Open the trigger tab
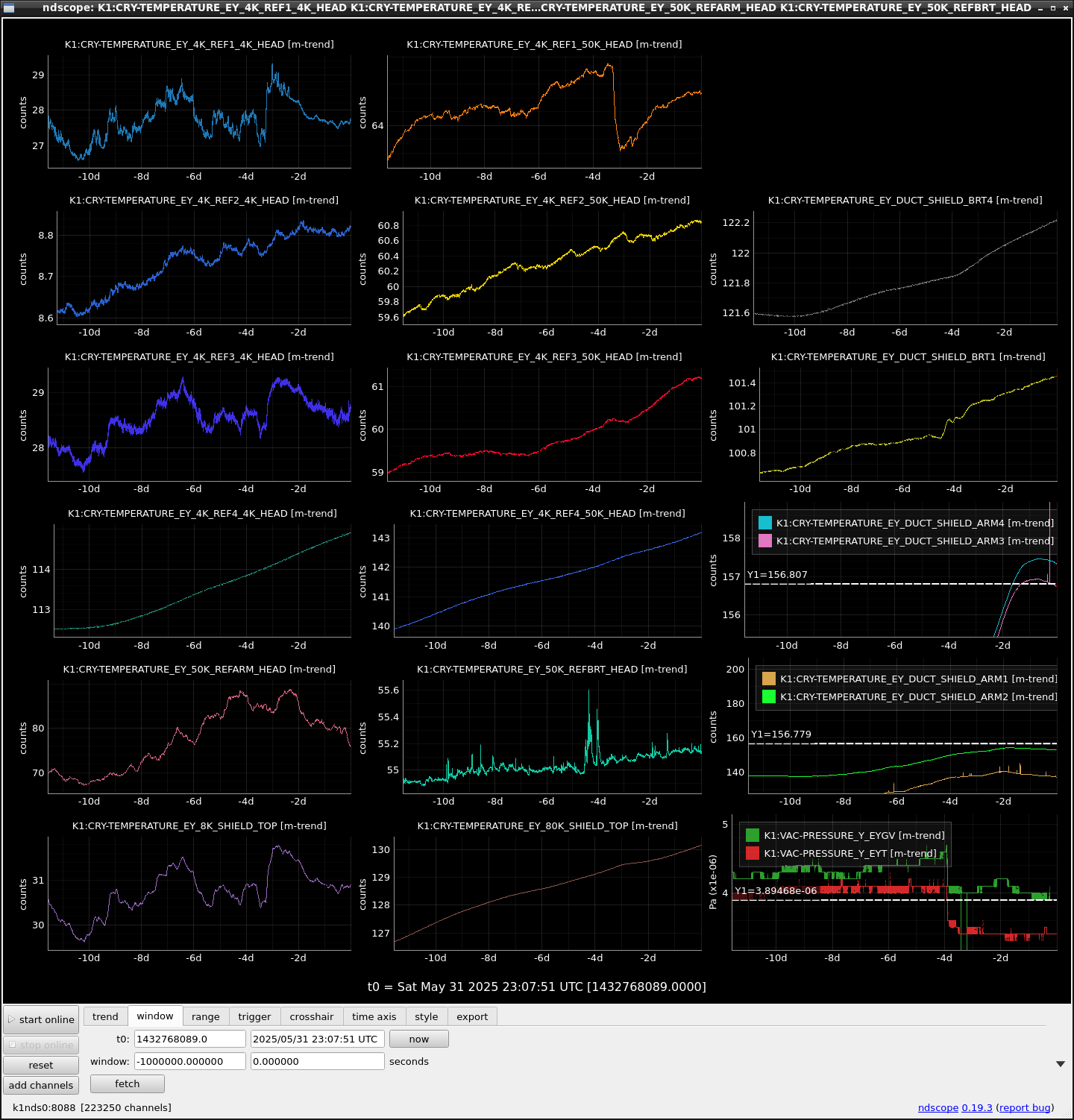This screenshot has width=1074, height=1120. tap(255, 1016)
